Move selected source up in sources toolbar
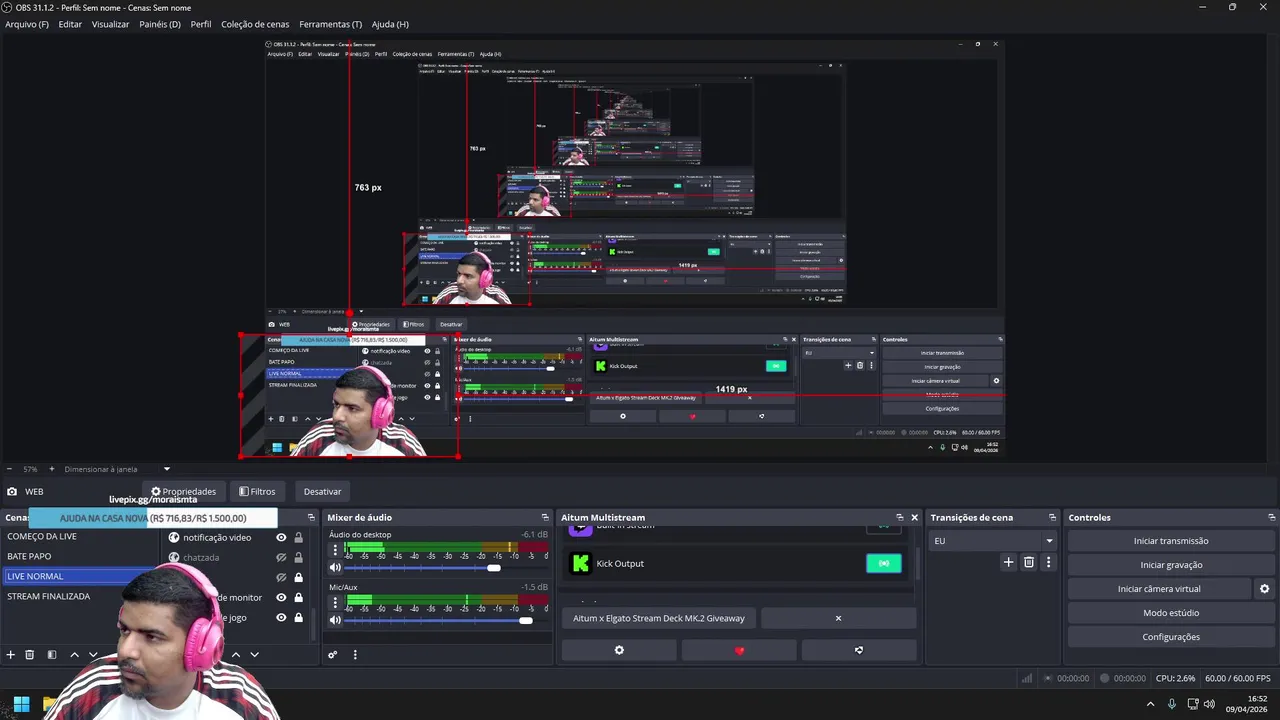Viewport: 1280px width, 720px height. [x=236, y=655]
